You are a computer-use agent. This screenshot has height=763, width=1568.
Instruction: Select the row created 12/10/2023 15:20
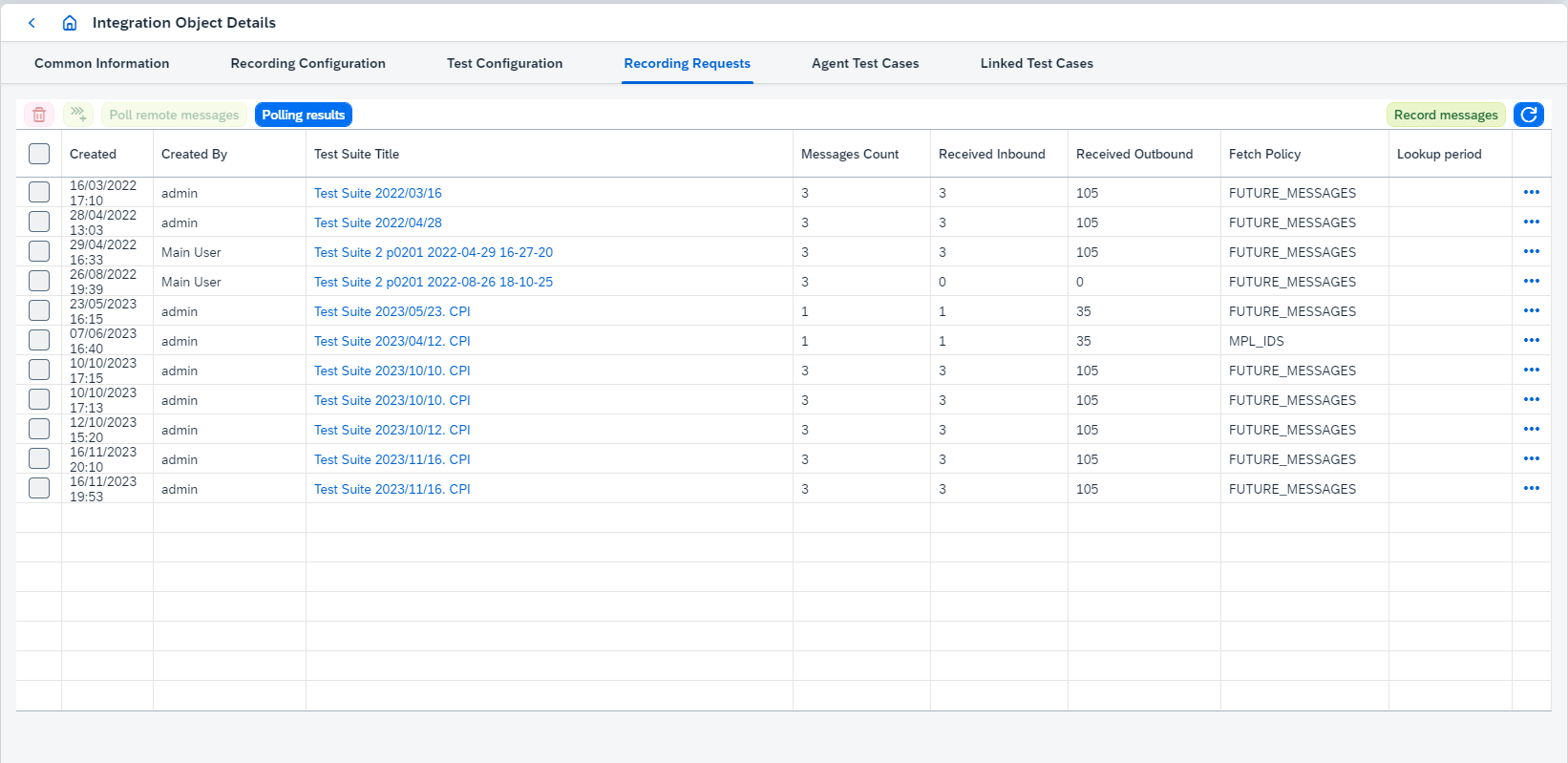pos(39,429)
